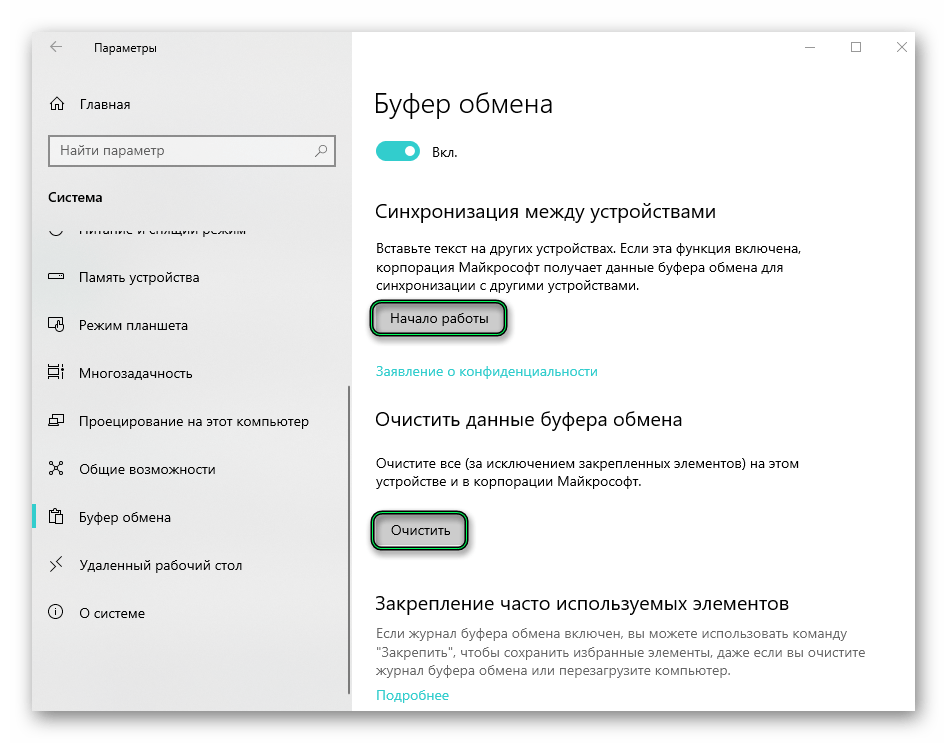Image resolution: width=947 pixels, height=743 pixels.
Task: Open Заявление о конфиденциальности link
Action: (x=486, y=371)
